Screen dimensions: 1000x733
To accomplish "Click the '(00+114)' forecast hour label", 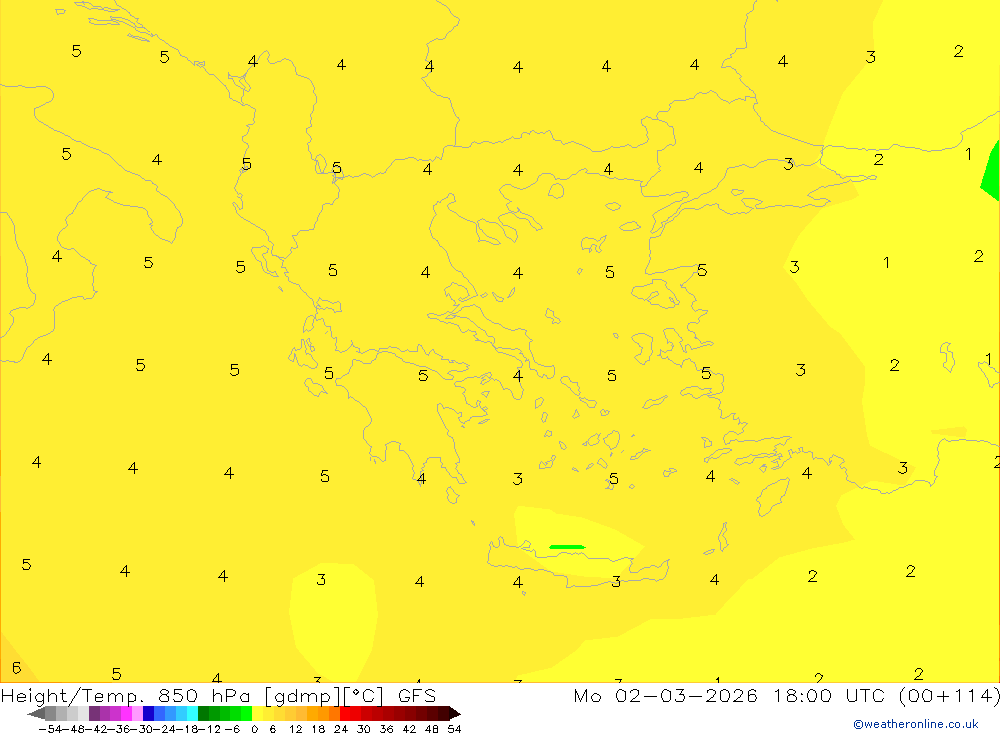I will click(x=948, y=695).
